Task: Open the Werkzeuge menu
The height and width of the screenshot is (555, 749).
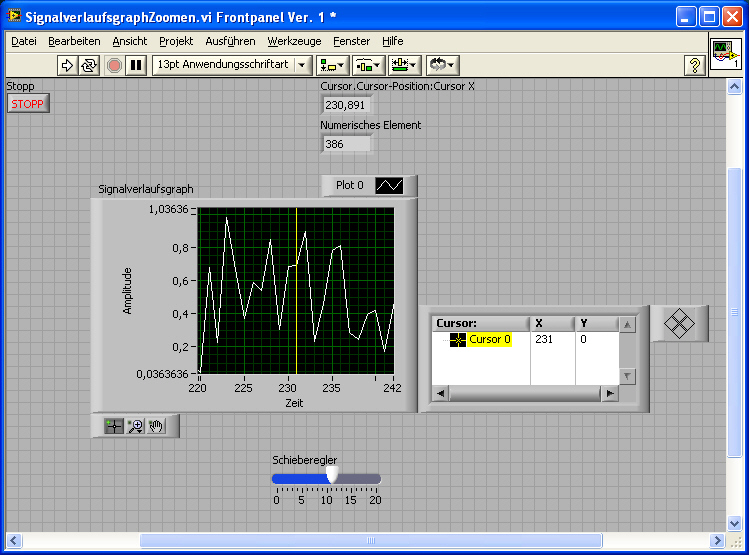Action: coord(294,41)
